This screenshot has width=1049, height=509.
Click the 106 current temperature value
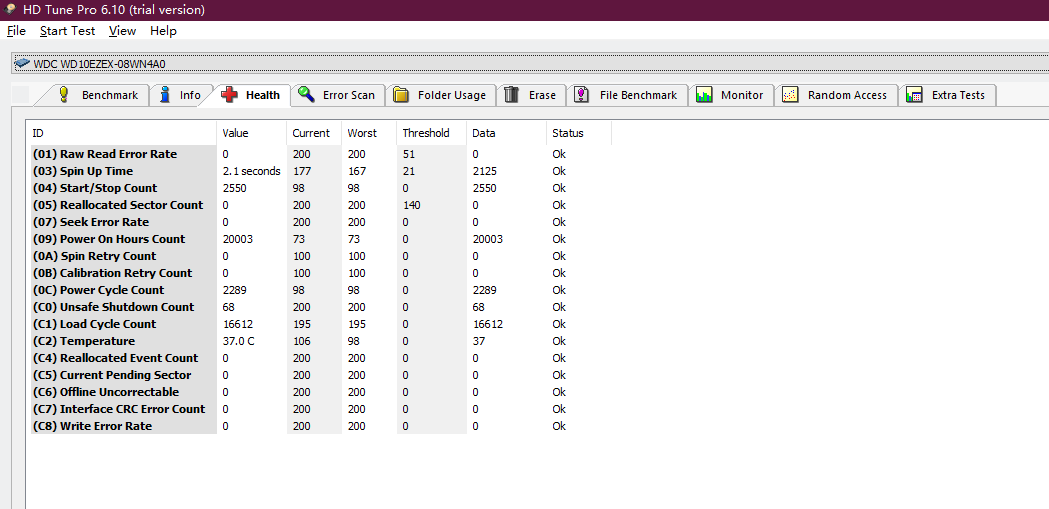coord(302,341)
